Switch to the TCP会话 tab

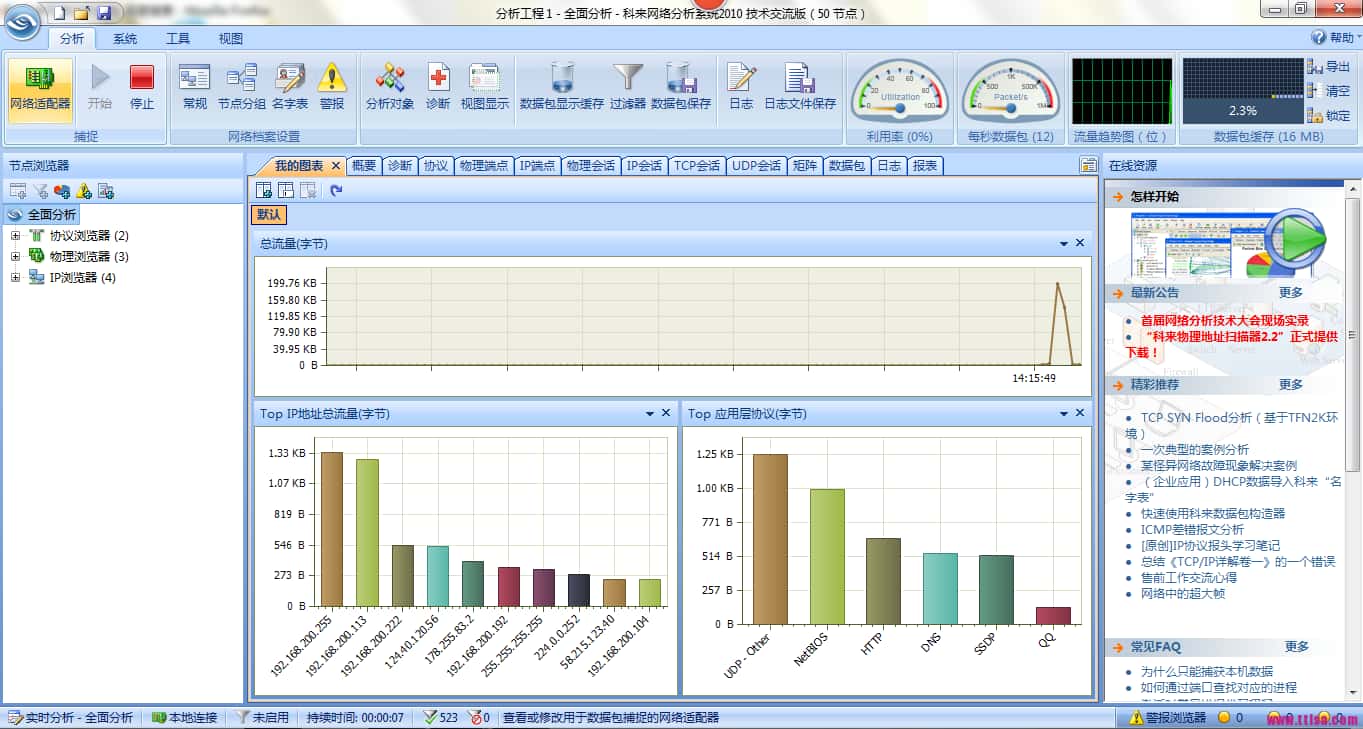(697, 166)
